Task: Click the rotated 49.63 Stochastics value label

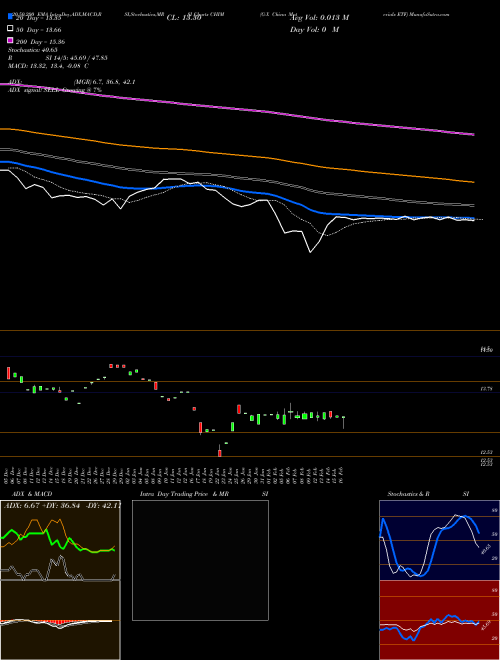Action: [485, 549]
